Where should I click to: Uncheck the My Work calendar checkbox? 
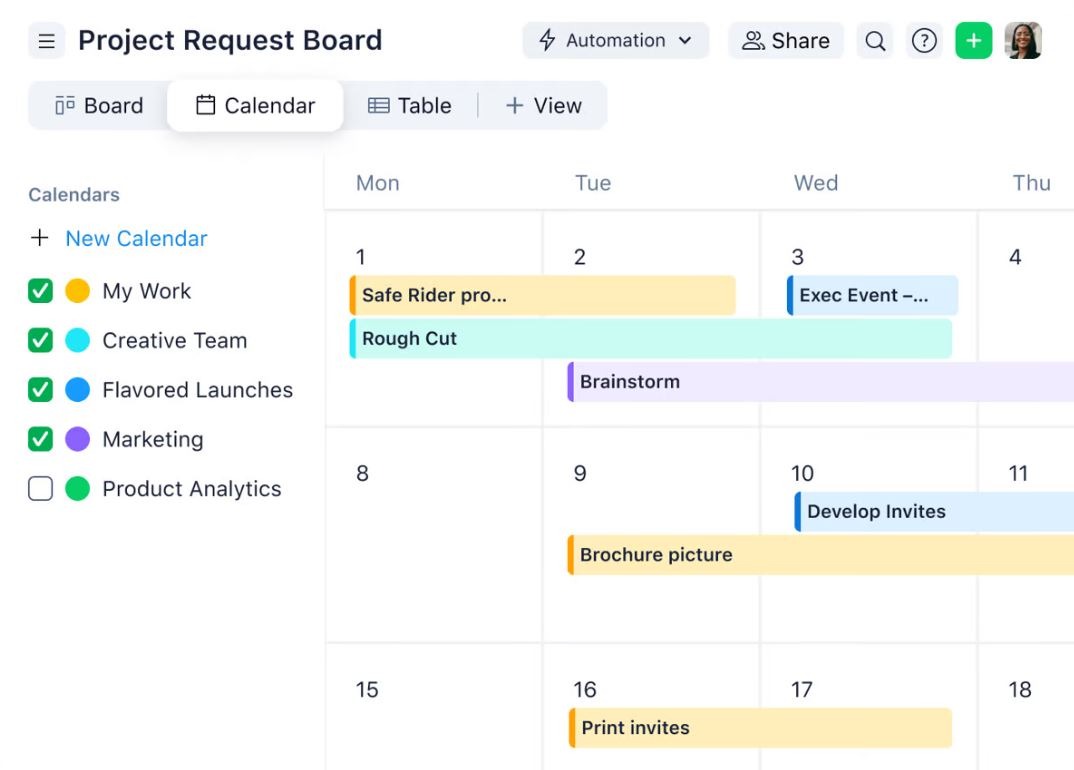tap(40, 291)
